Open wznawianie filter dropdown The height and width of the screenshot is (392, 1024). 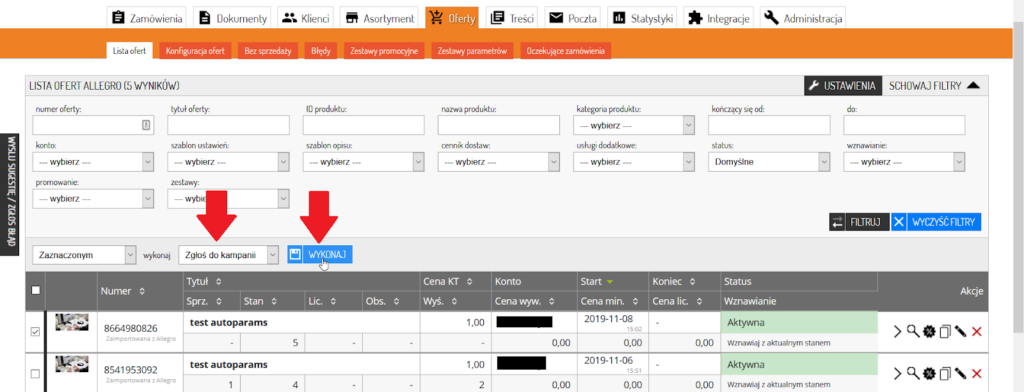[904, 161]
